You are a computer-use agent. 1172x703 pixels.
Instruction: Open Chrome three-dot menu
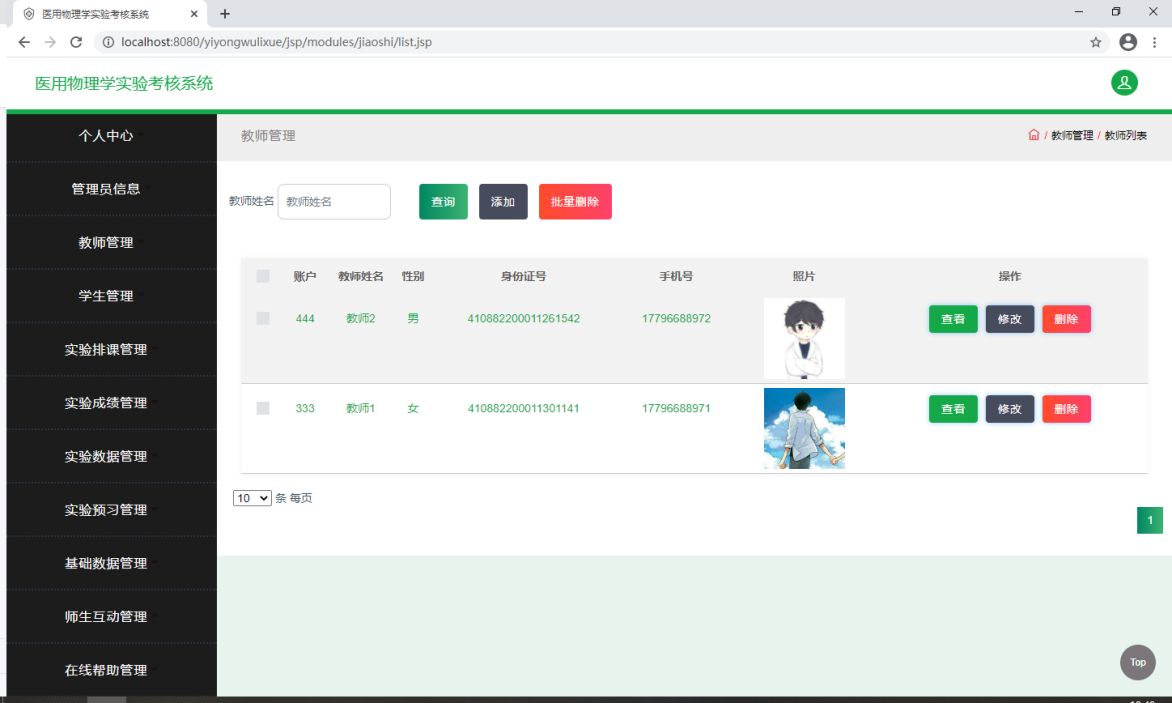1154,42
